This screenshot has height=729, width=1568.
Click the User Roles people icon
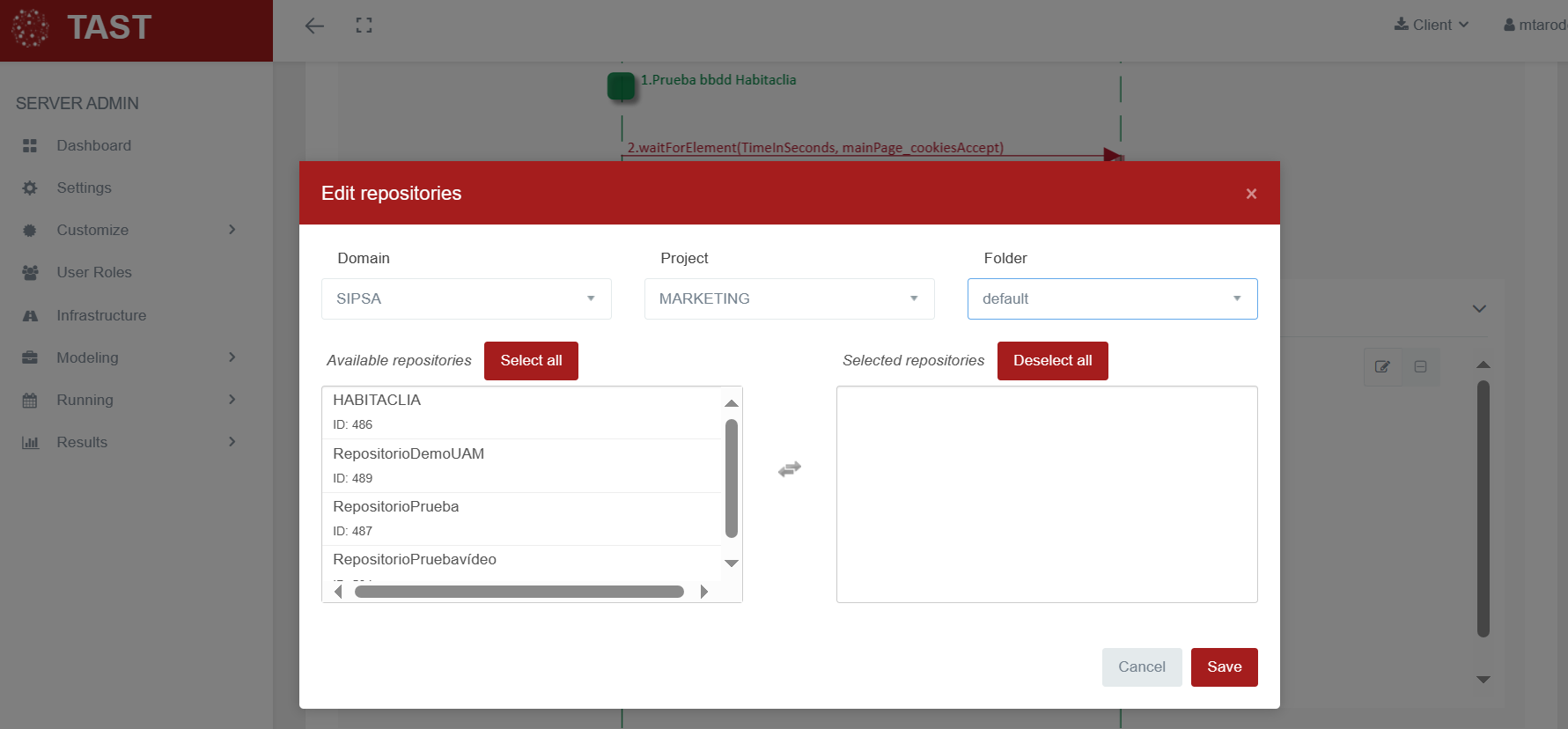pos(30,273)
